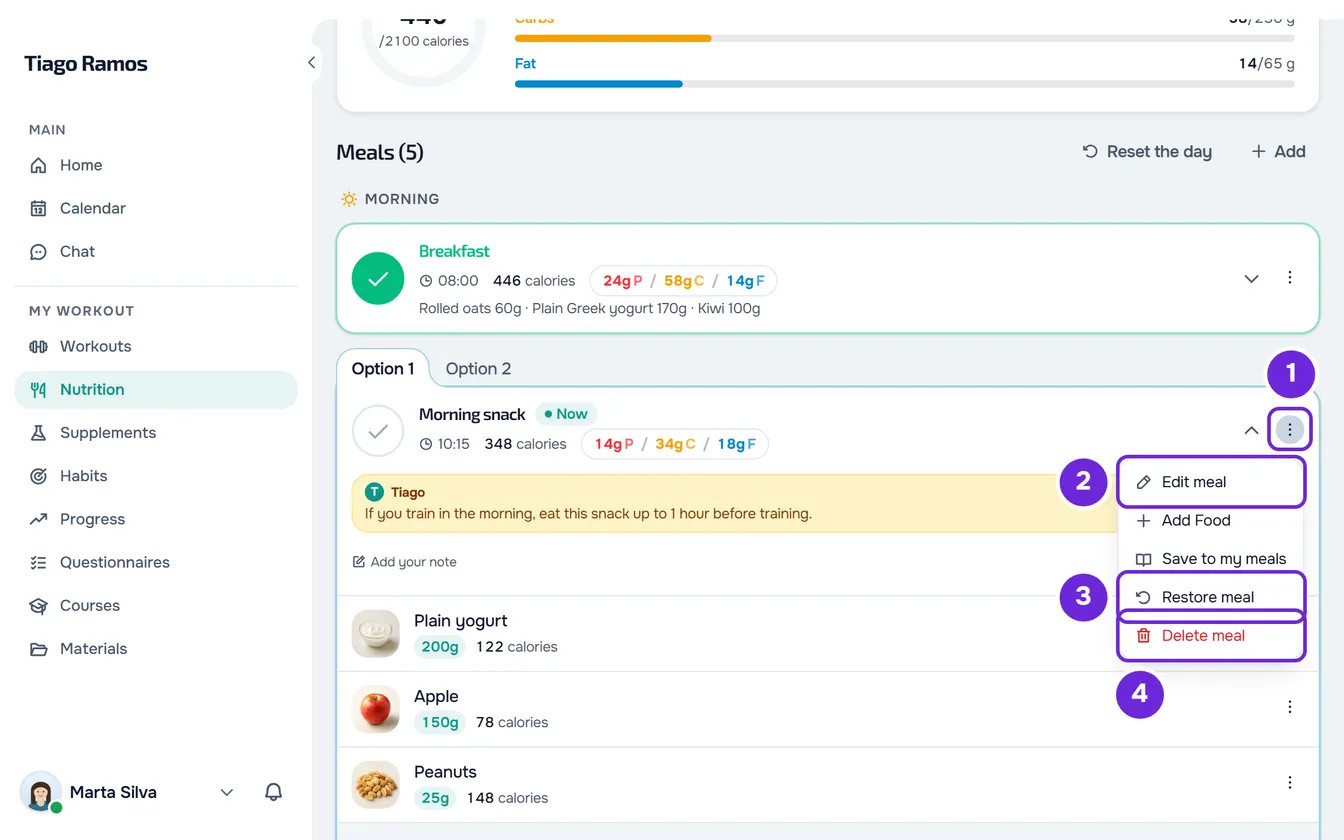Click the Carbs progress bar

pyautogui.click(x=904, y=38)
